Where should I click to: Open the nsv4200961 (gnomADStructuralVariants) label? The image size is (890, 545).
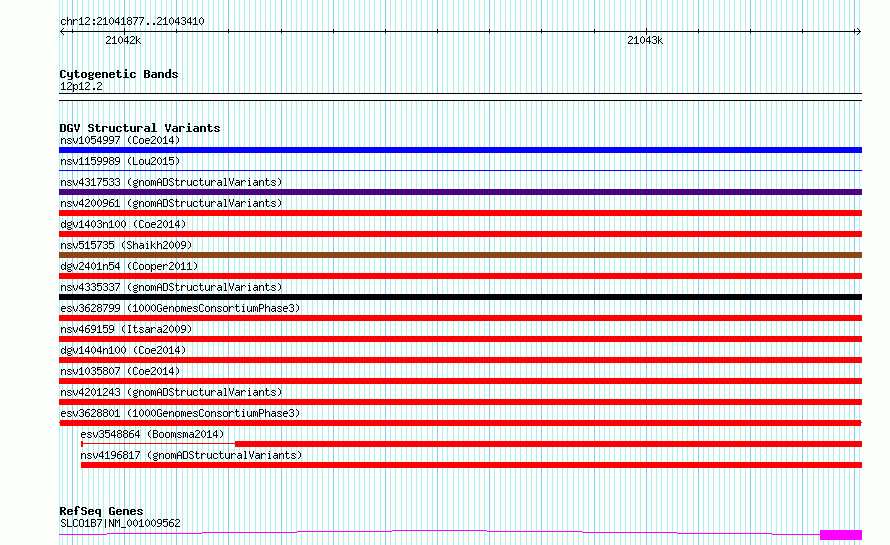(x=171, y=203)
